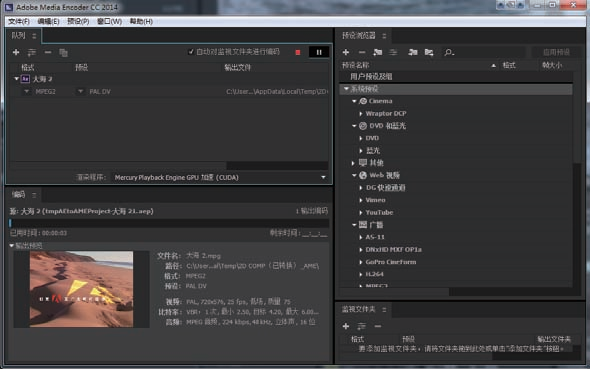
Task: Expand Wraptor DCP presets
Action: (361, 114)
